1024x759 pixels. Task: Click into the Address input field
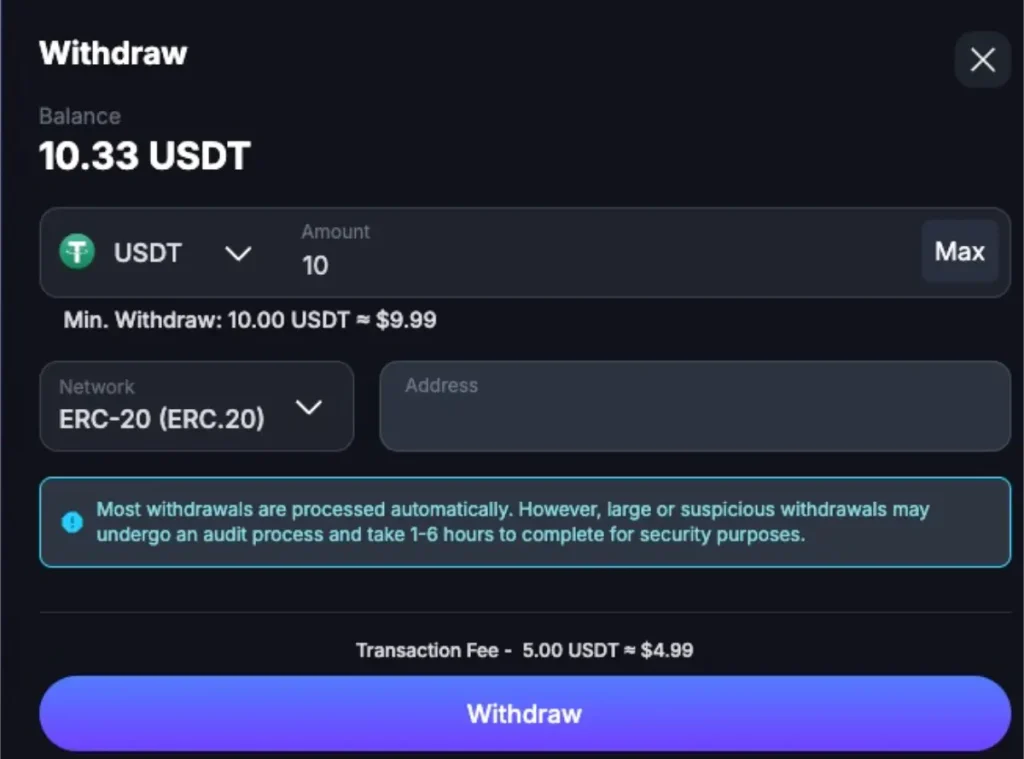pos(694,415)
